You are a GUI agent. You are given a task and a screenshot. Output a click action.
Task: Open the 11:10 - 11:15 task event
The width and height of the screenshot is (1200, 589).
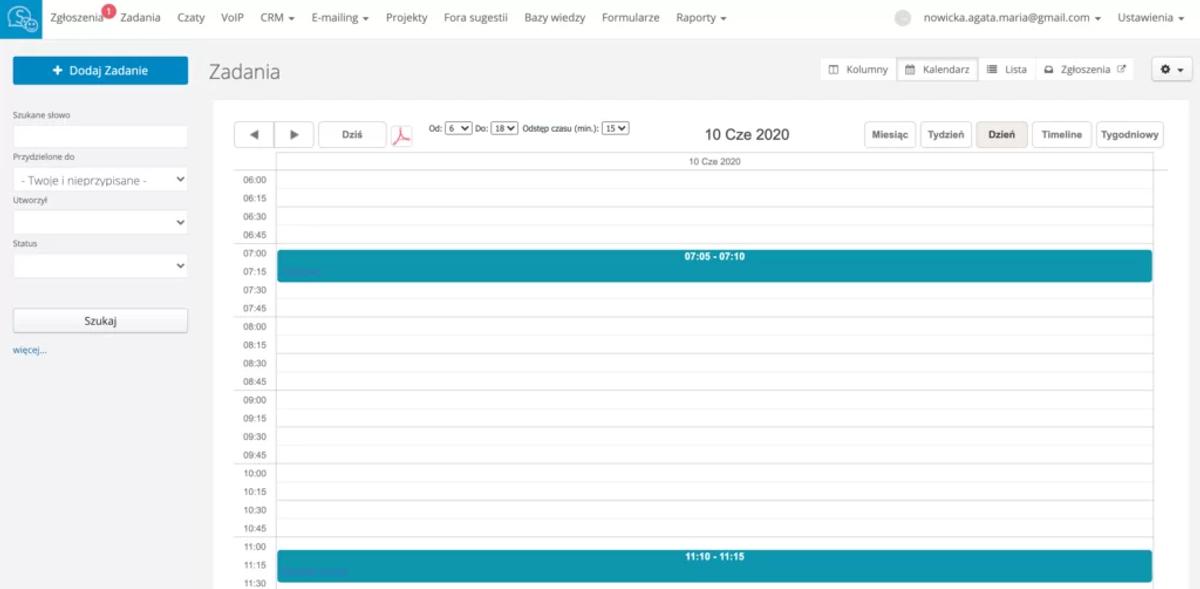(x=714, y=566)
